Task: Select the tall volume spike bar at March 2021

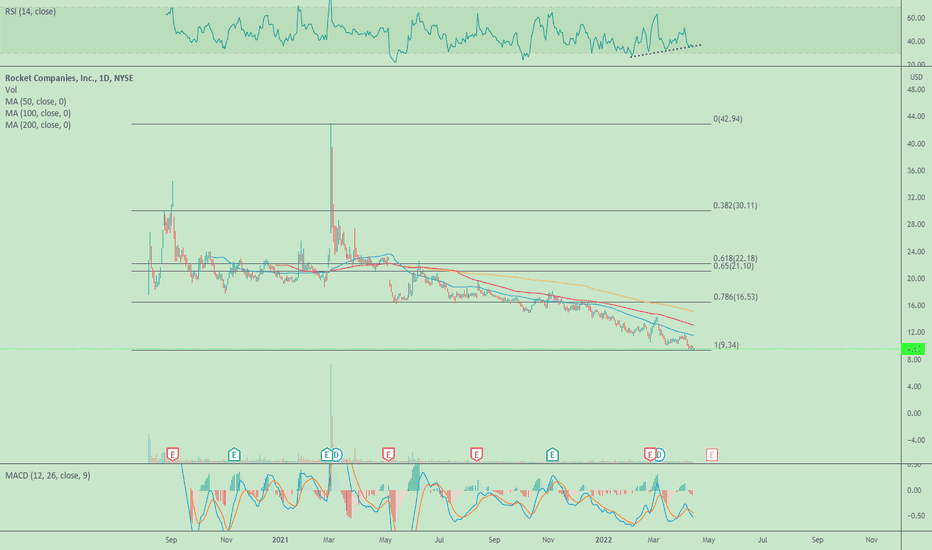Action: (x=330, y=413)
